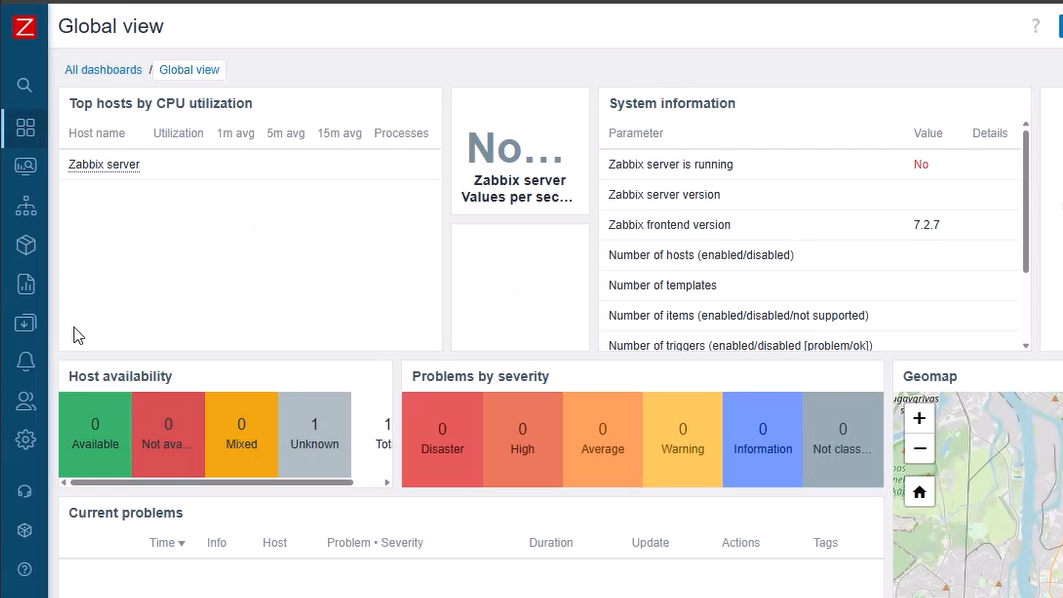
Task: Open the Administration gear icon in sidebar
Action: click(x=26, y=439)
